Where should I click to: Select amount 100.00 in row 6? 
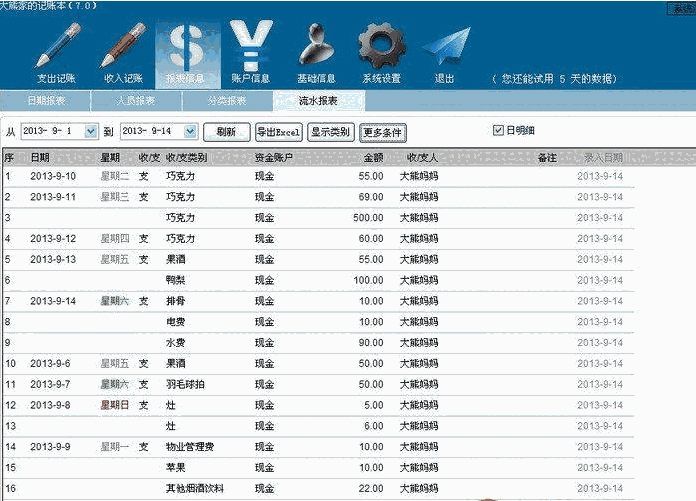tap(368, 280)
